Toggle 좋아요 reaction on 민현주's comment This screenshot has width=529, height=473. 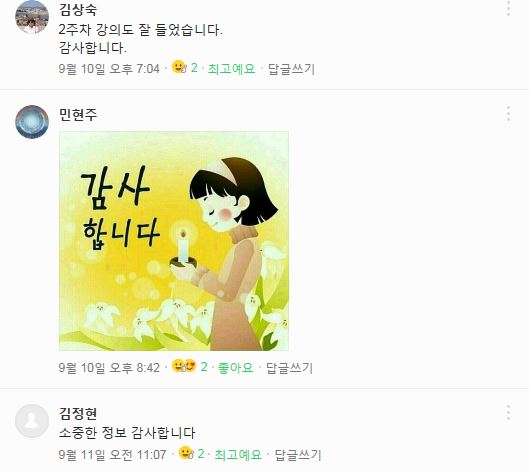point(235,367)
